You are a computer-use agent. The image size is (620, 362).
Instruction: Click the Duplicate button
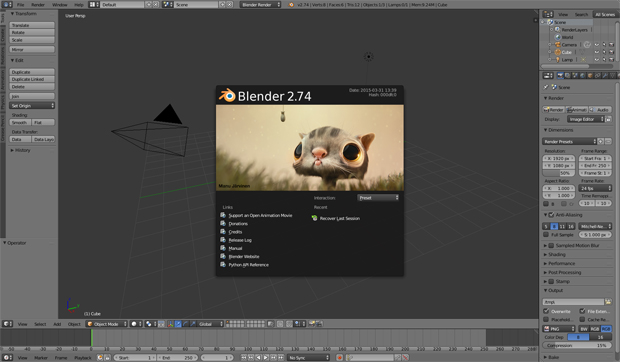click(32, 72)
